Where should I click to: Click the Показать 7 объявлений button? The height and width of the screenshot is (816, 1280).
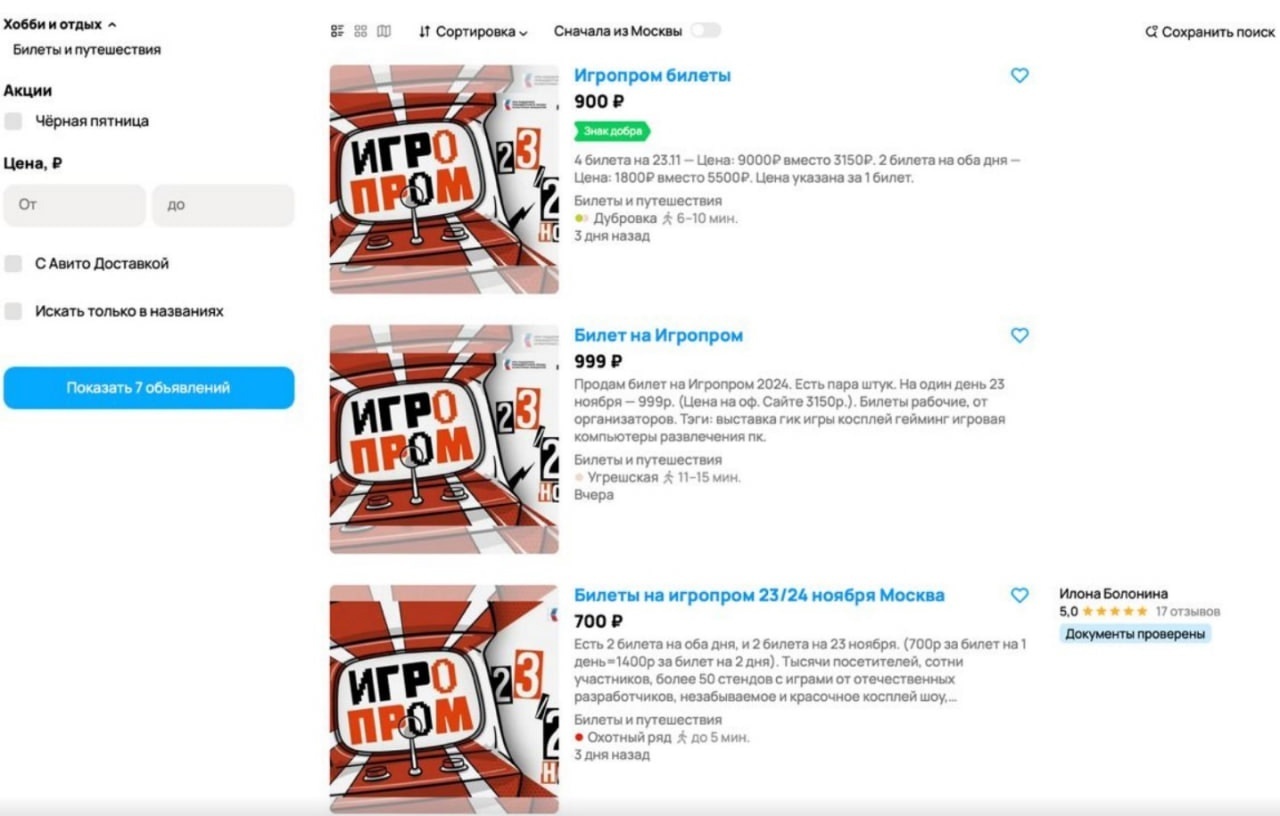pos(149,388)
